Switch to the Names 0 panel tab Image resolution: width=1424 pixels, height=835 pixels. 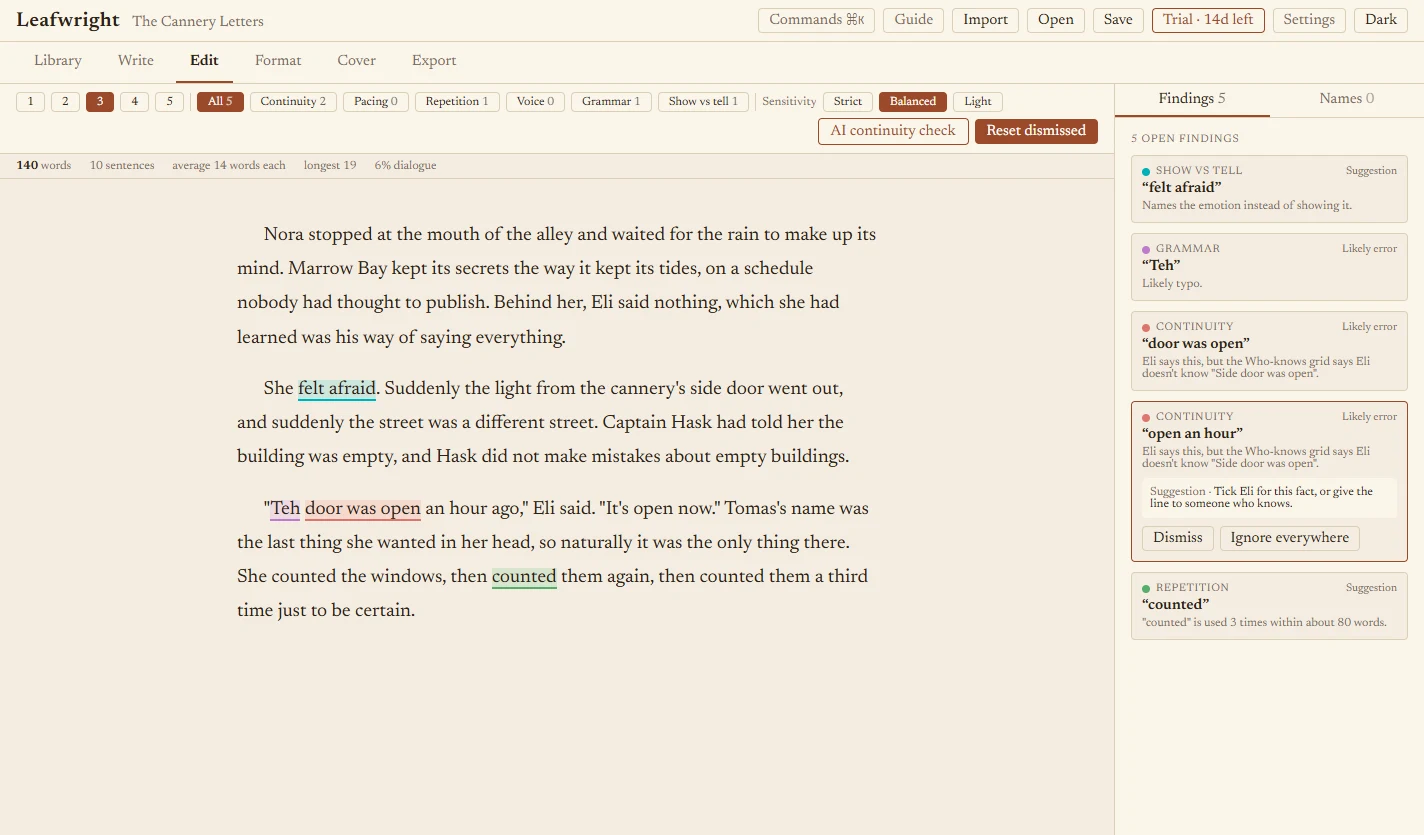pos(1346,98)
